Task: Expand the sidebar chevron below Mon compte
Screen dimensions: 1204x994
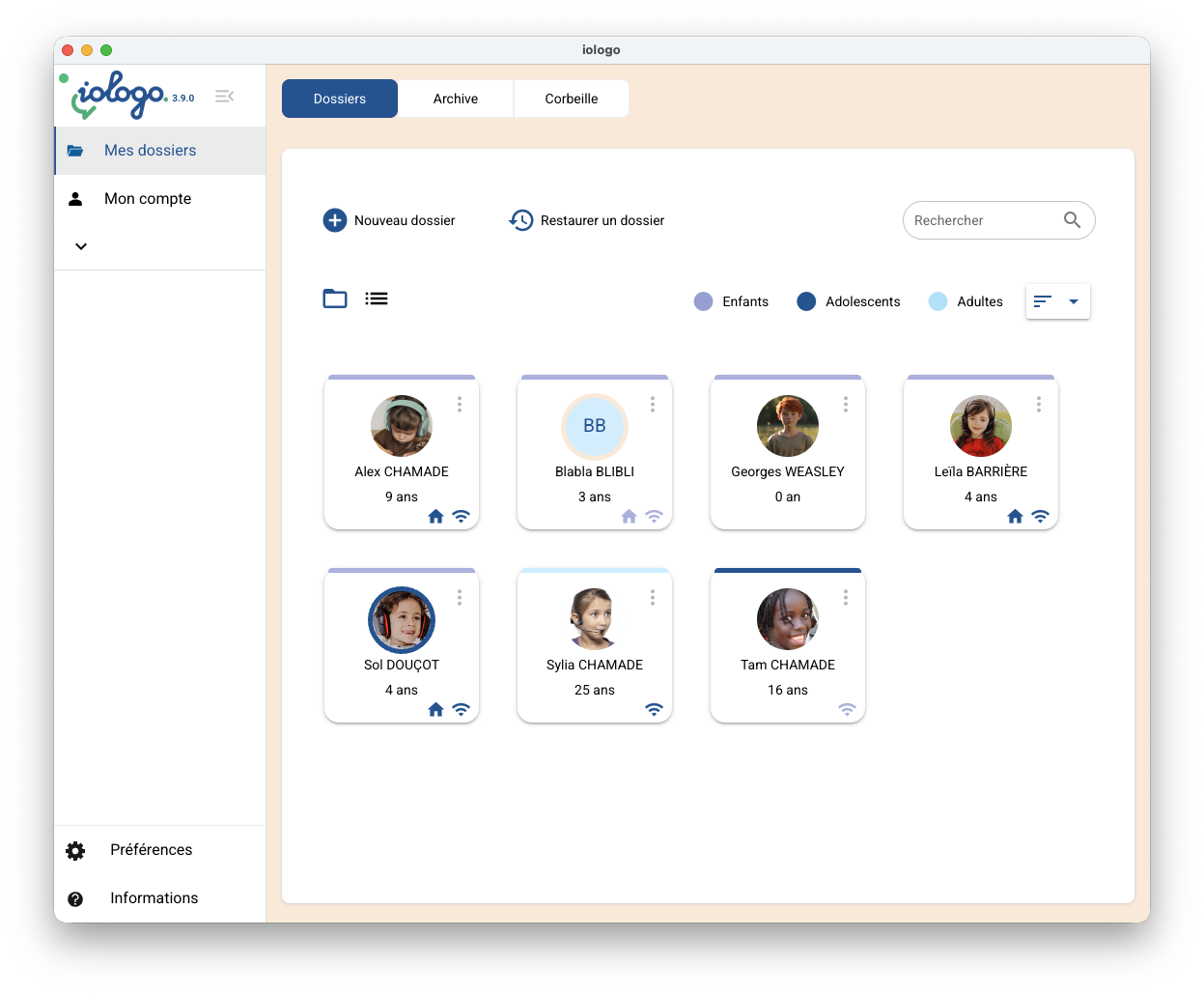Action: (x=81, y=246)
